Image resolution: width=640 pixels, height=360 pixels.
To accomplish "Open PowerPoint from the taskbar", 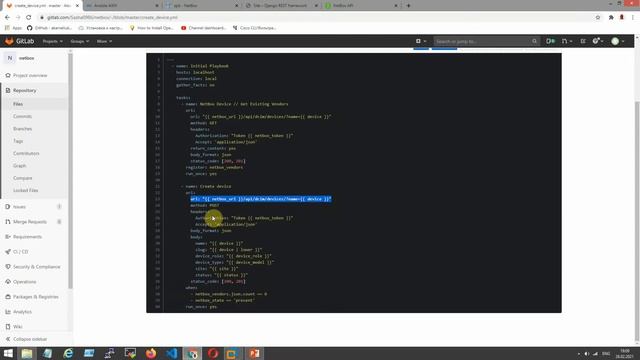I will [254, 353].
